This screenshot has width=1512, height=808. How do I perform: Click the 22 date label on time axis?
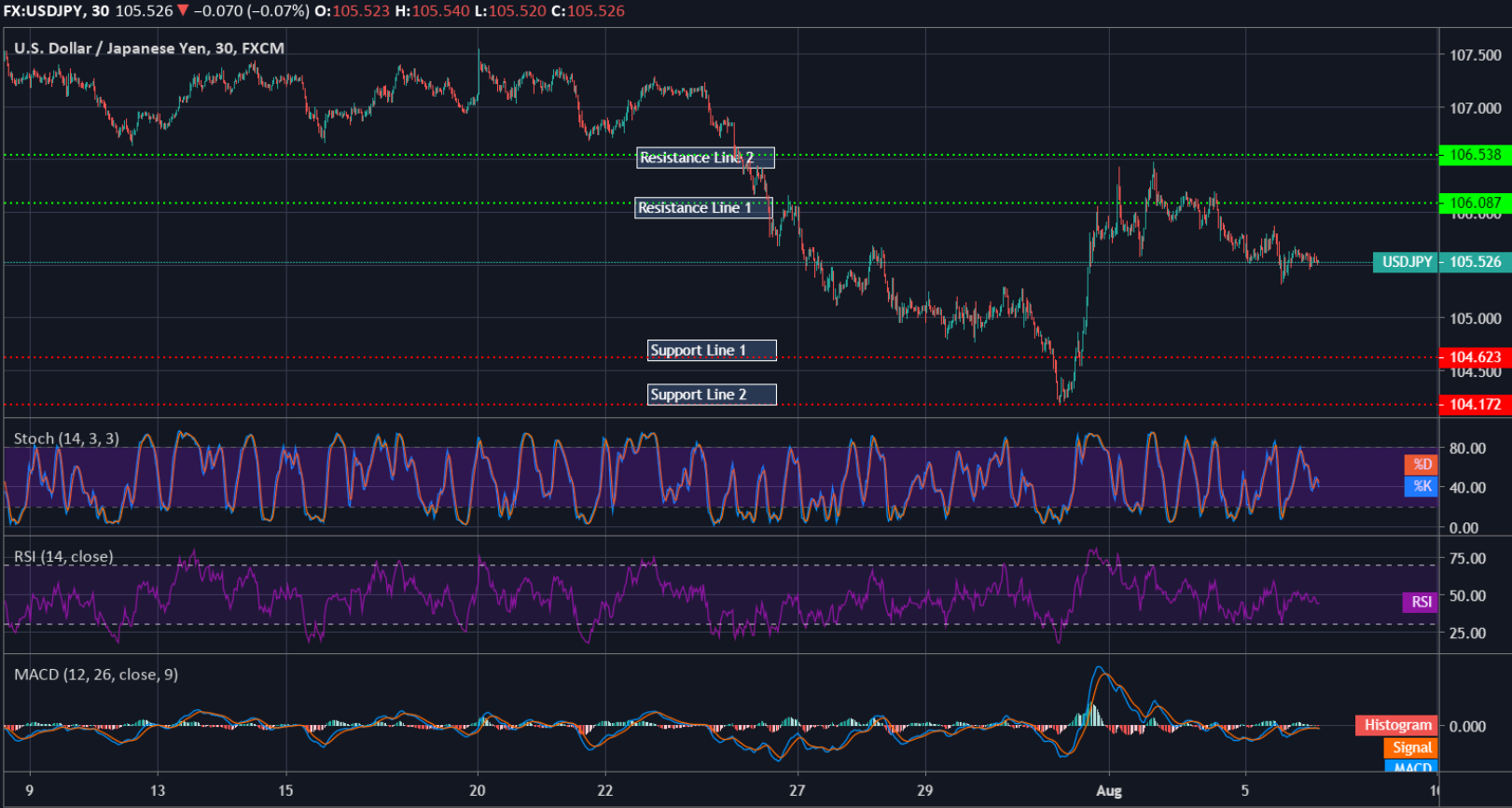pos(605,791)
